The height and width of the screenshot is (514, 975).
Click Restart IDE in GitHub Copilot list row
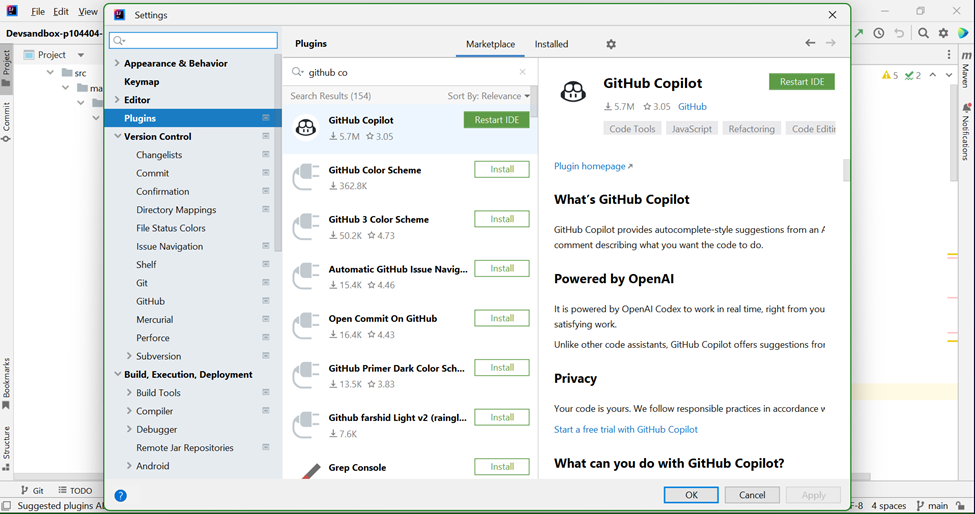[496, 120]
